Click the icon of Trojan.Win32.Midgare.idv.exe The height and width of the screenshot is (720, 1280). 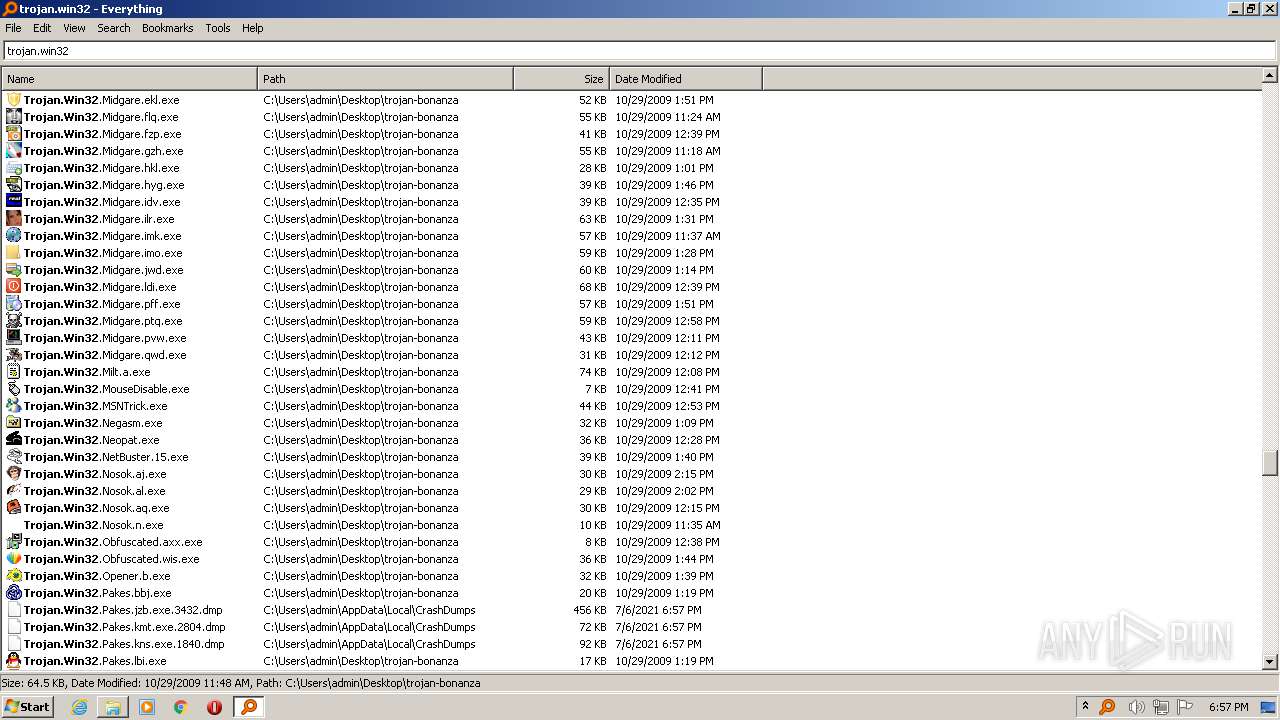pos(14,202)
